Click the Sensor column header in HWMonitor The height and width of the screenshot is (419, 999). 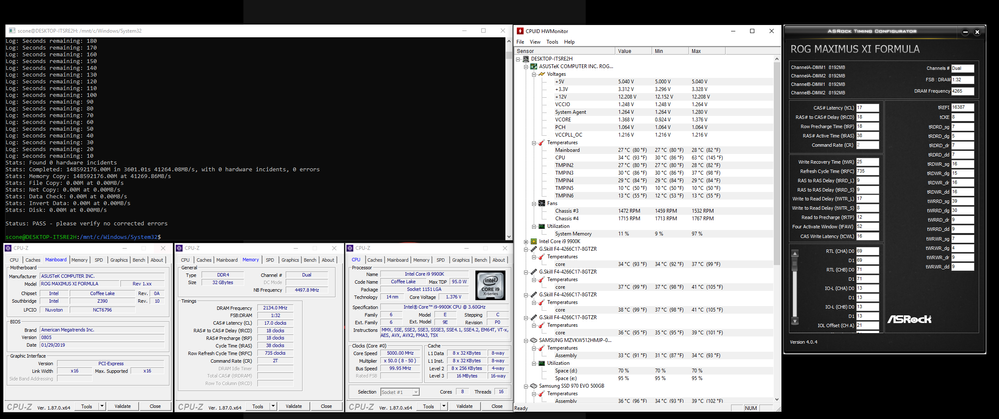click(565, 50)
